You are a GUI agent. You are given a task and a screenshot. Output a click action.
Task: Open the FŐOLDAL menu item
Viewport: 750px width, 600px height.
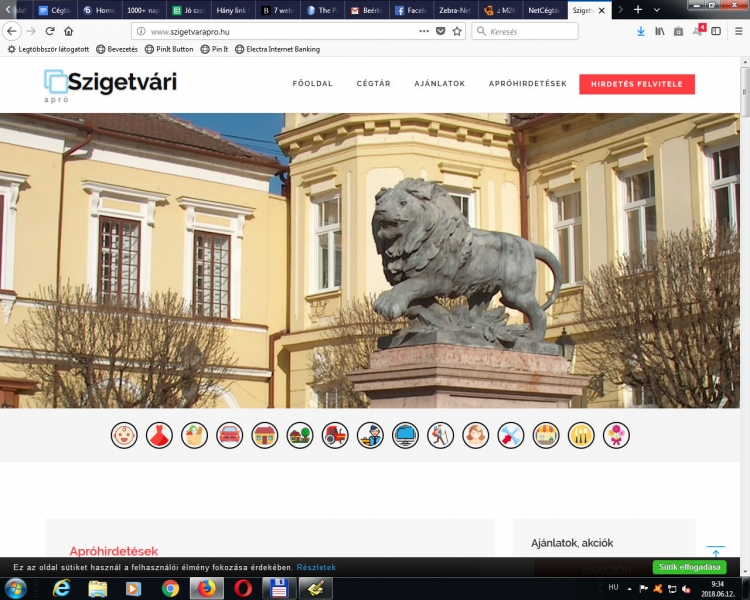tap(312, 83)
